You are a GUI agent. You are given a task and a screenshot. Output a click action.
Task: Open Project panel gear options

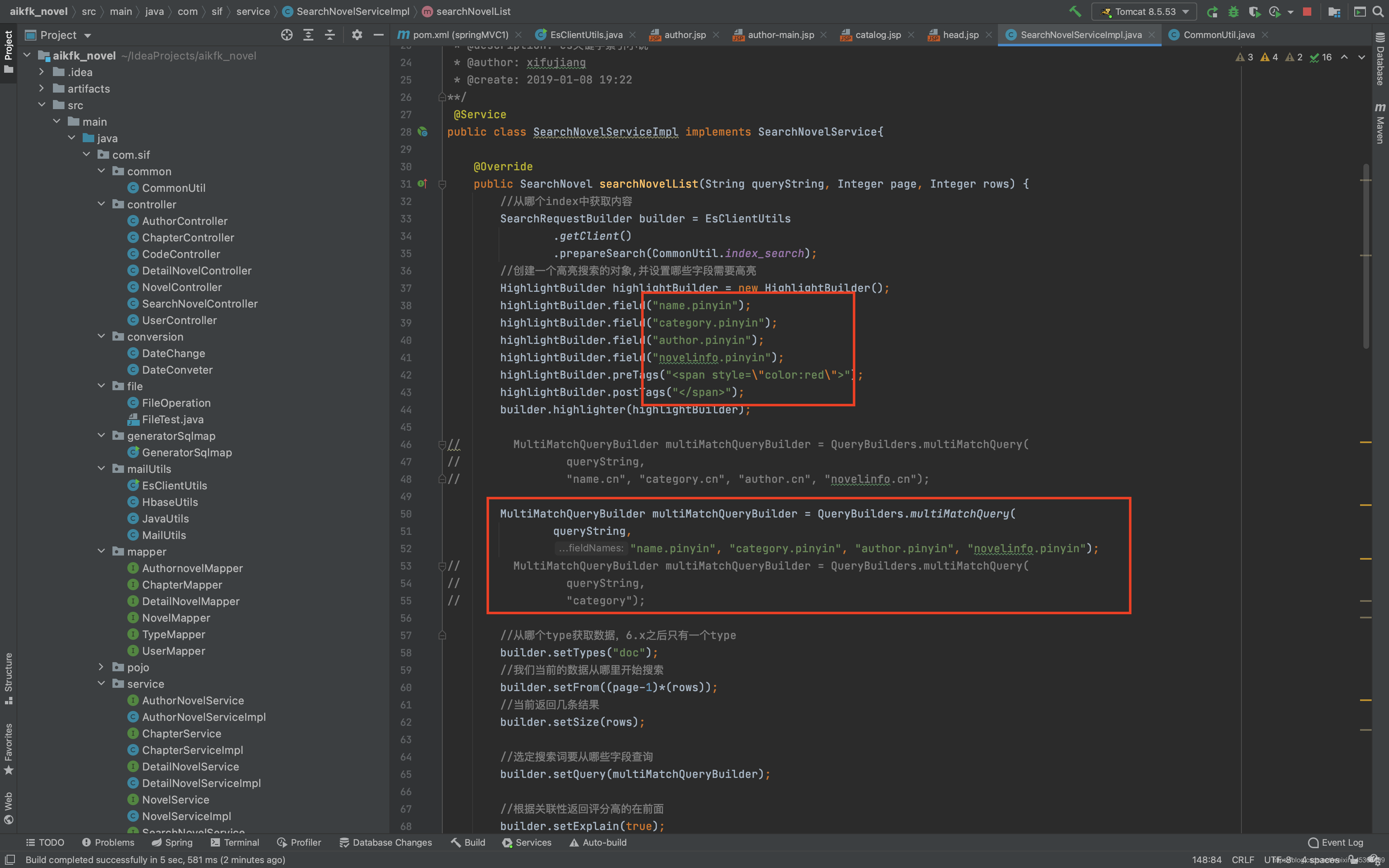pos(357,35)
